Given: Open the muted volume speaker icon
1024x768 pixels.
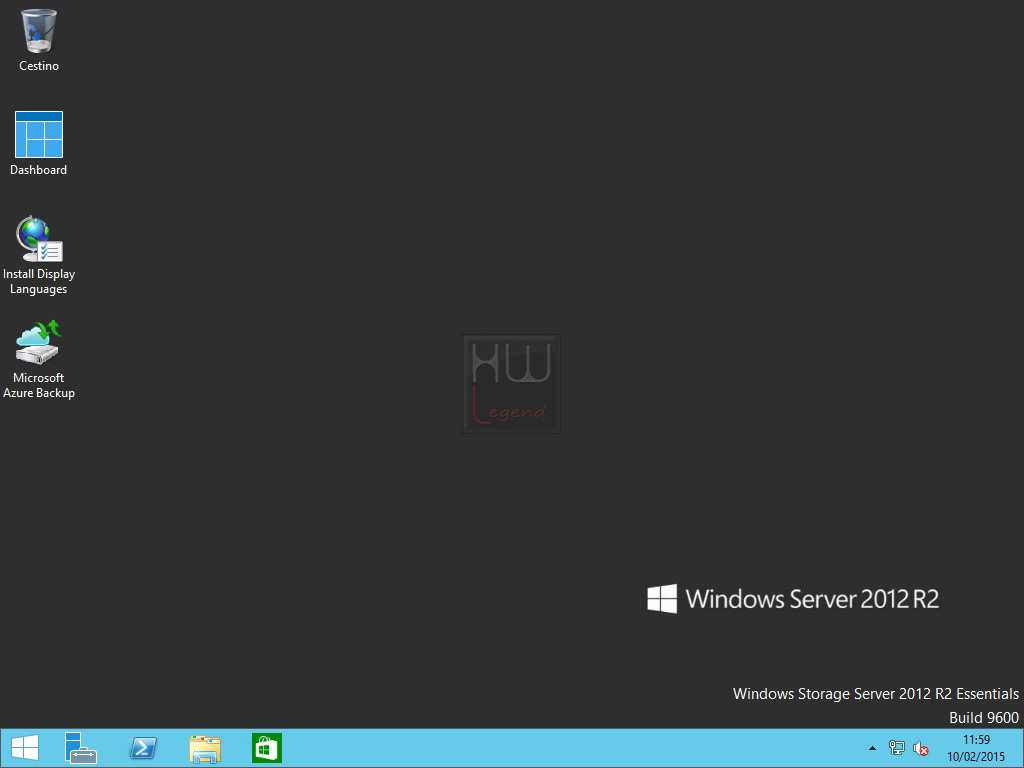Looking at the screenshot, I should pyautogui.click(x=921, y=748).
